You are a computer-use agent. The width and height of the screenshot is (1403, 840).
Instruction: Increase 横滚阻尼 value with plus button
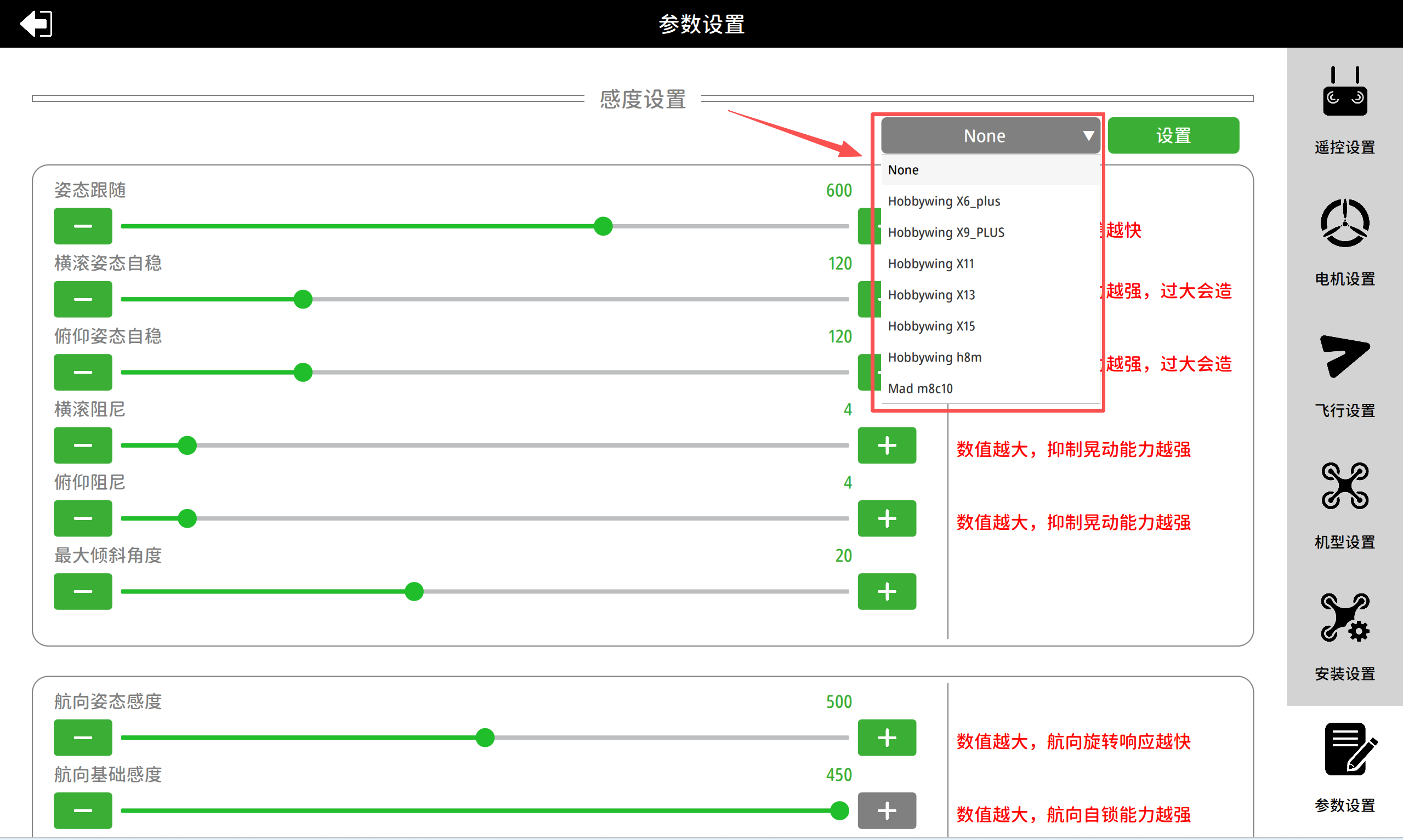[887, 445]
